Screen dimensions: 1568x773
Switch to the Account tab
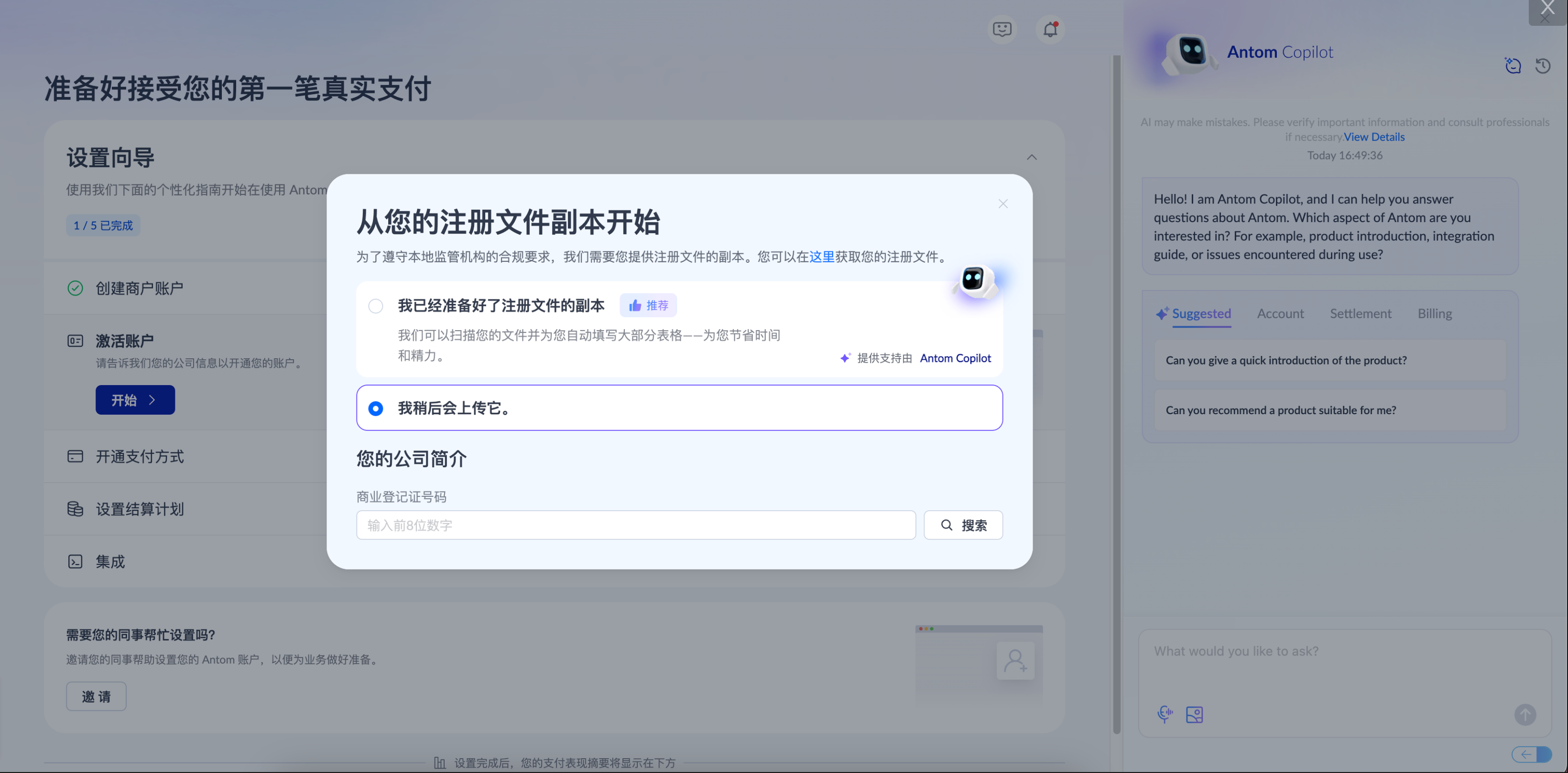coord(1281,314)
